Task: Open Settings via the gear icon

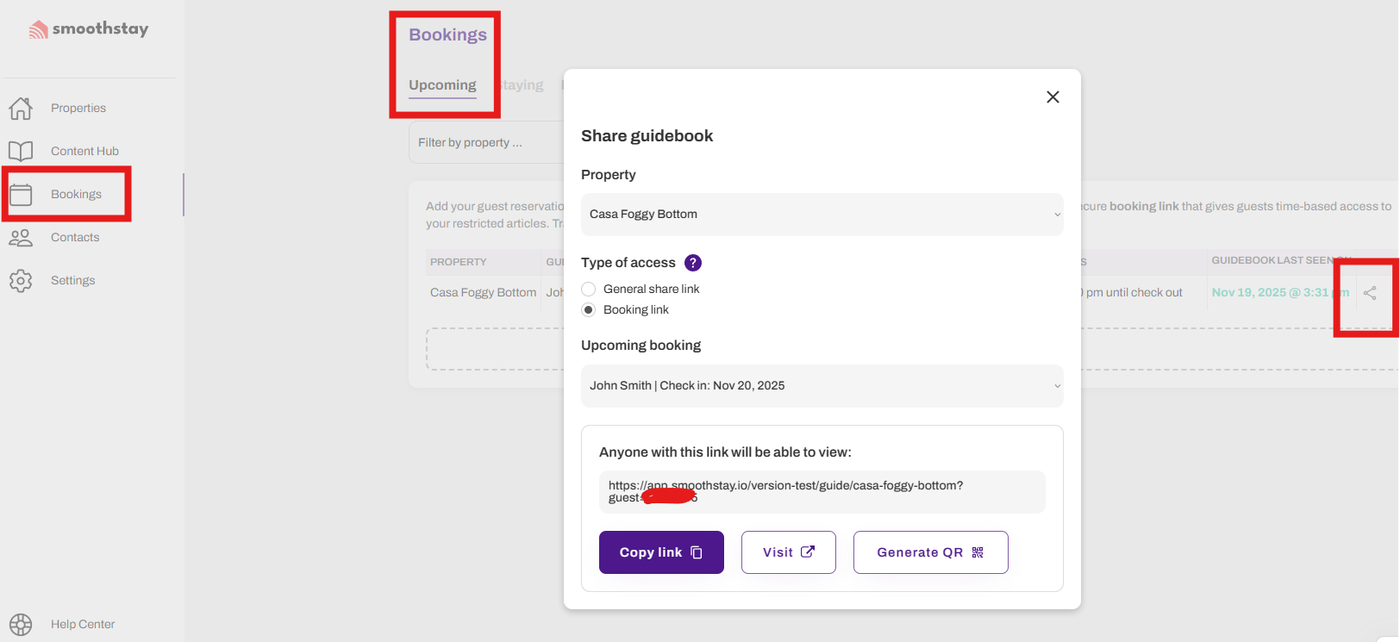Action: pos(21,280)
